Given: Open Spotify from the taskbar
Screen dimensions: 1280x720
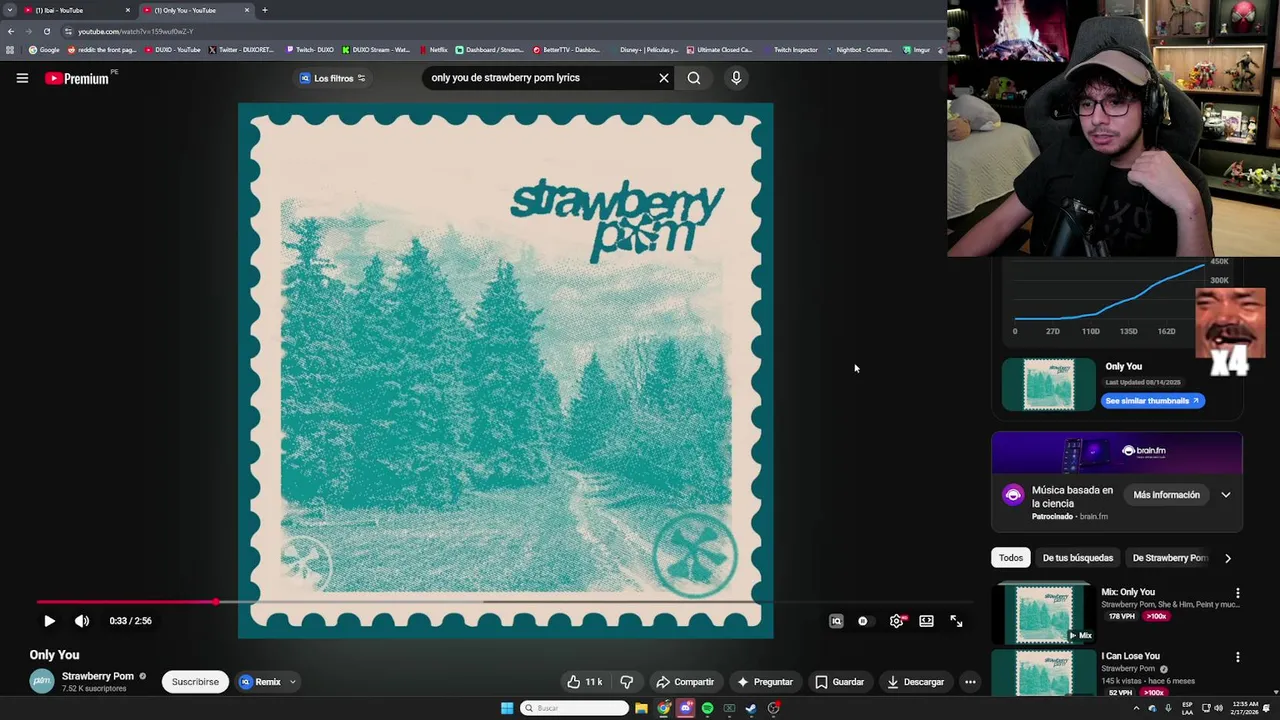Looking at the screenshot, I should pos(707,708).
